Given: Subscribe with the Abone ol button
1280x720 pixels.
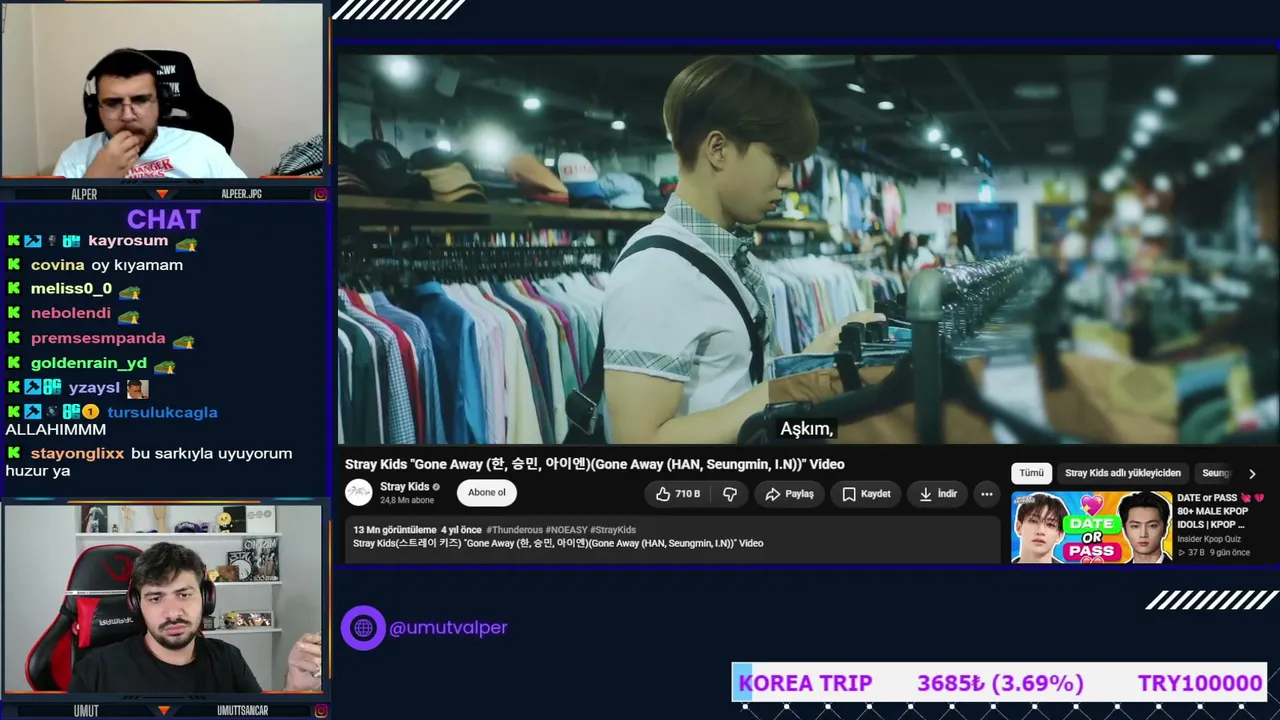Looking at the screenshot, I should [487, 493].
